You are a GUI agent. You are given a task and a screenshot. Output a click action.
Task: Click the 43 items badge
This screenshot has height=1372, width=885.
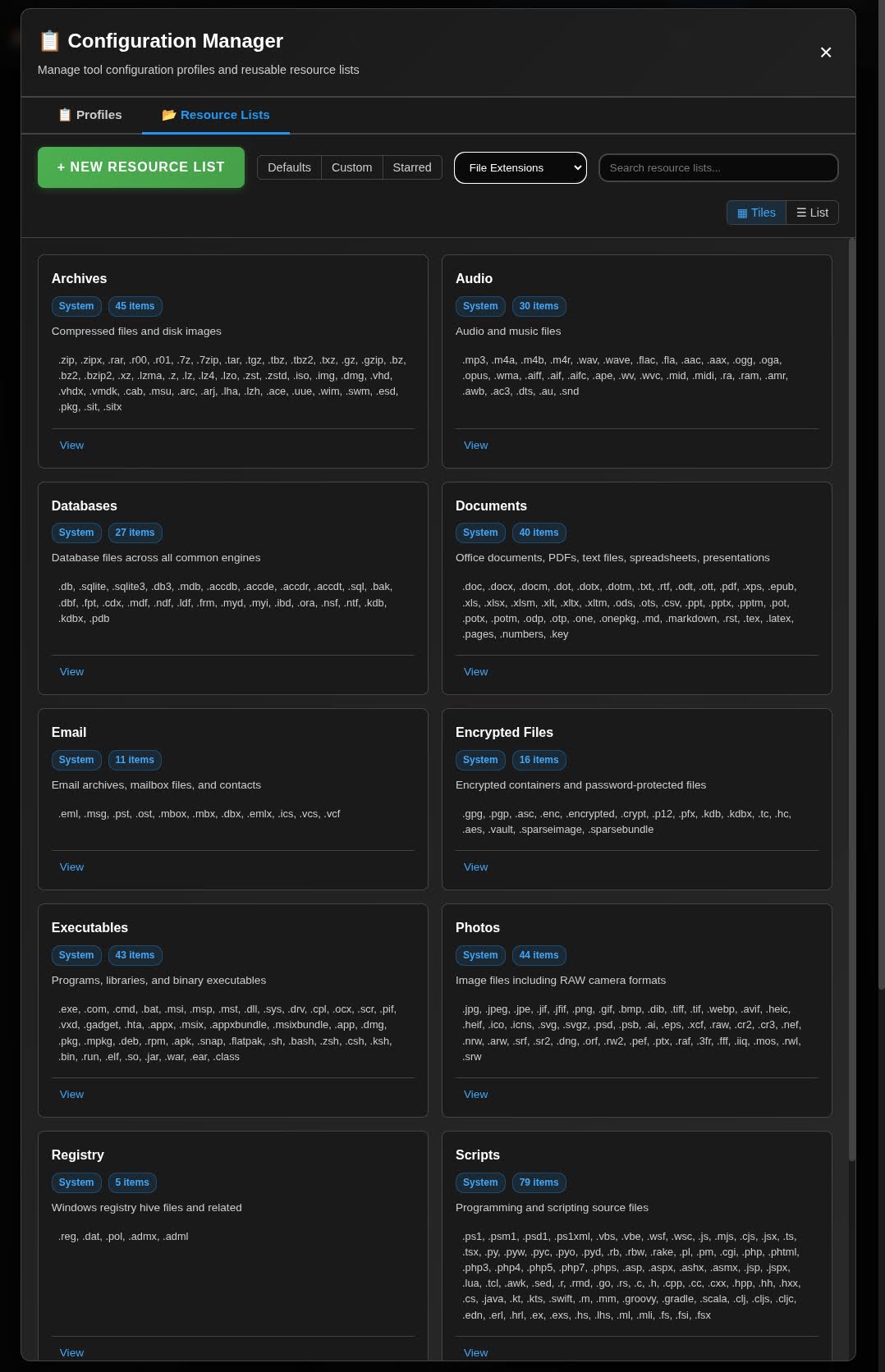pyautogui.click(x=135, y=955)
